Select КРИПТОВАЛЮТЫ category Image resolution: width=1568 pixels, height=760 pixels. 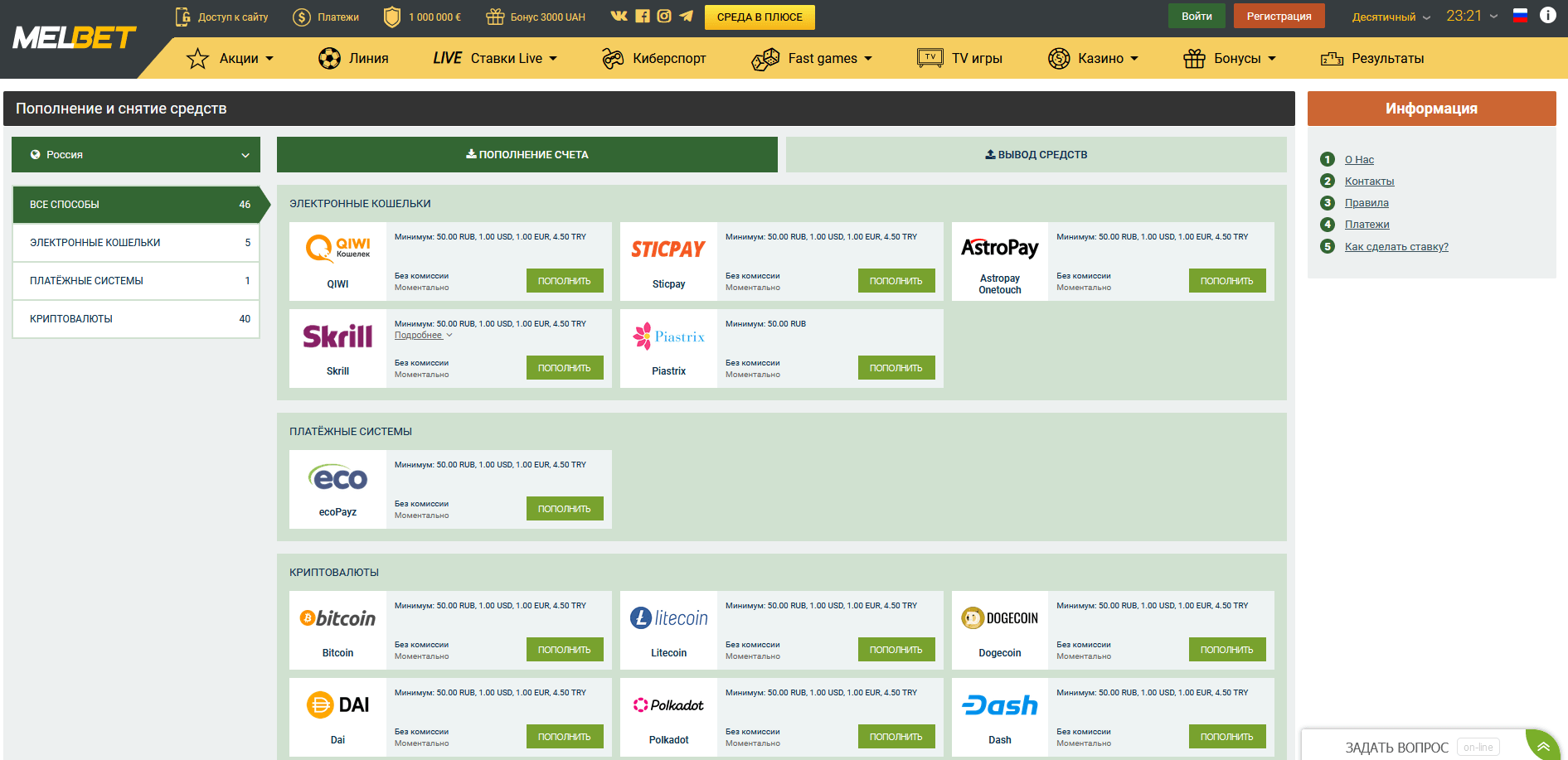click(x=137, y=319)
